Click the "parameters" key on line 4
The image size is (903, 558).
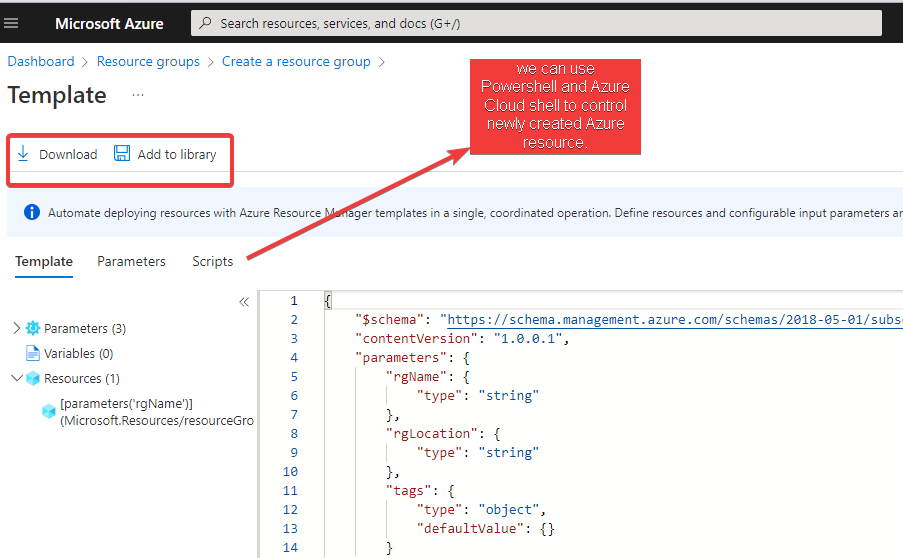401,358
